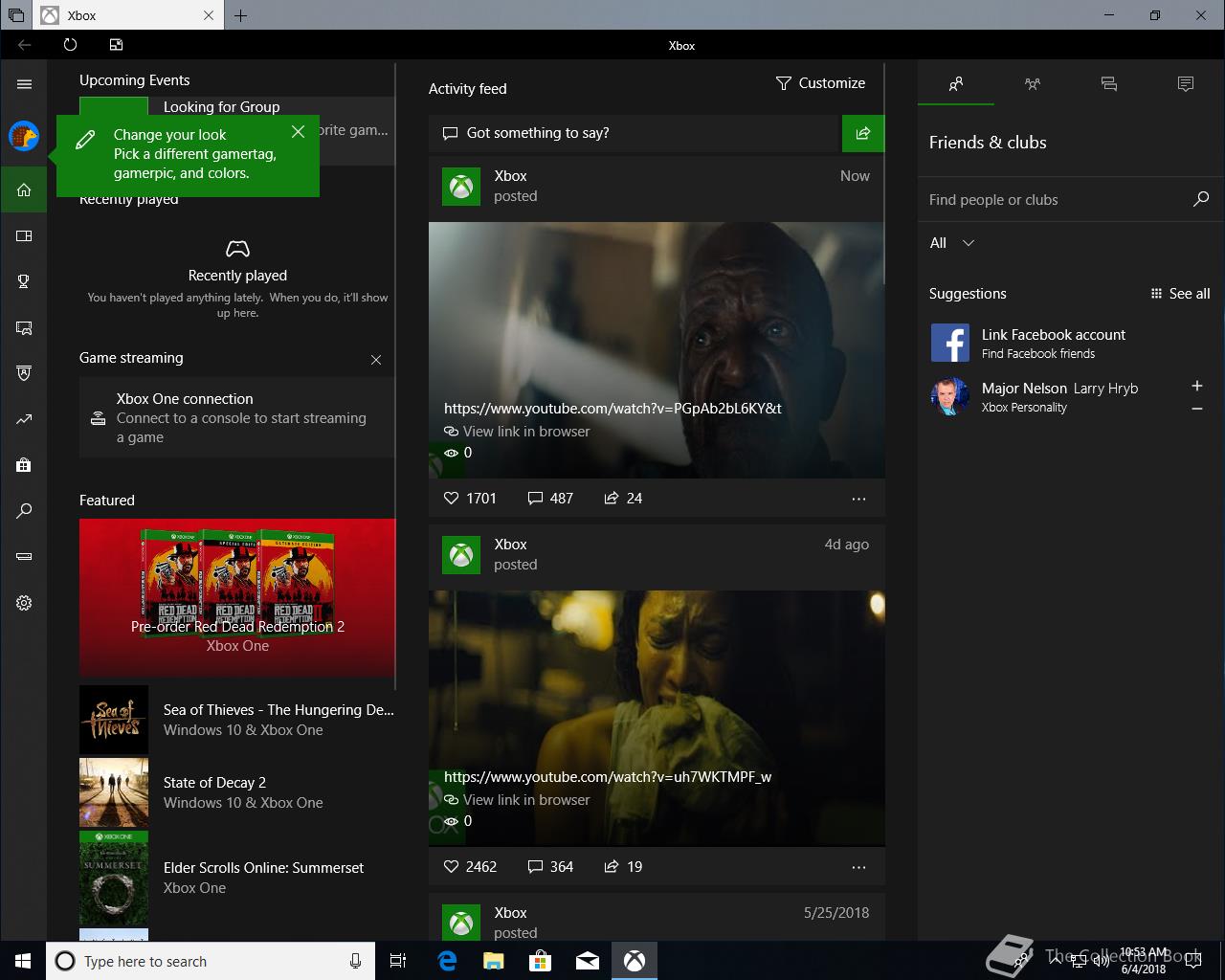
Task: Open Achievements trophy icon
Action: coord(24,281)
